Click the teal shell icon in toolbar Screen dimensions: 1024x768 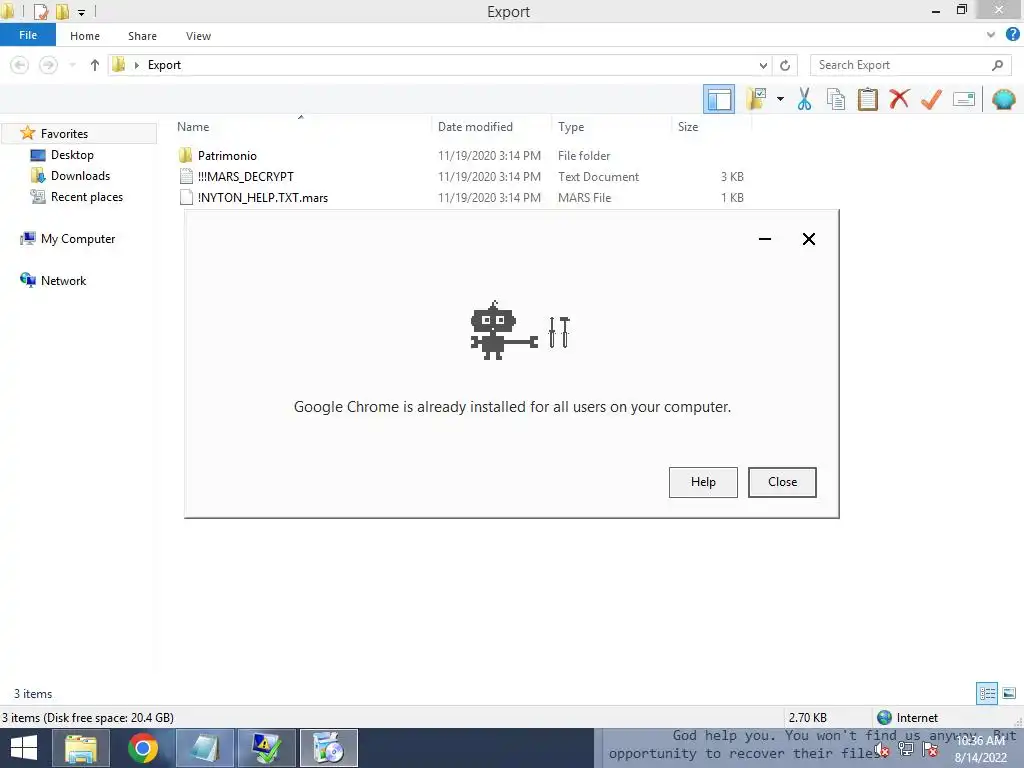point(1003,99)
